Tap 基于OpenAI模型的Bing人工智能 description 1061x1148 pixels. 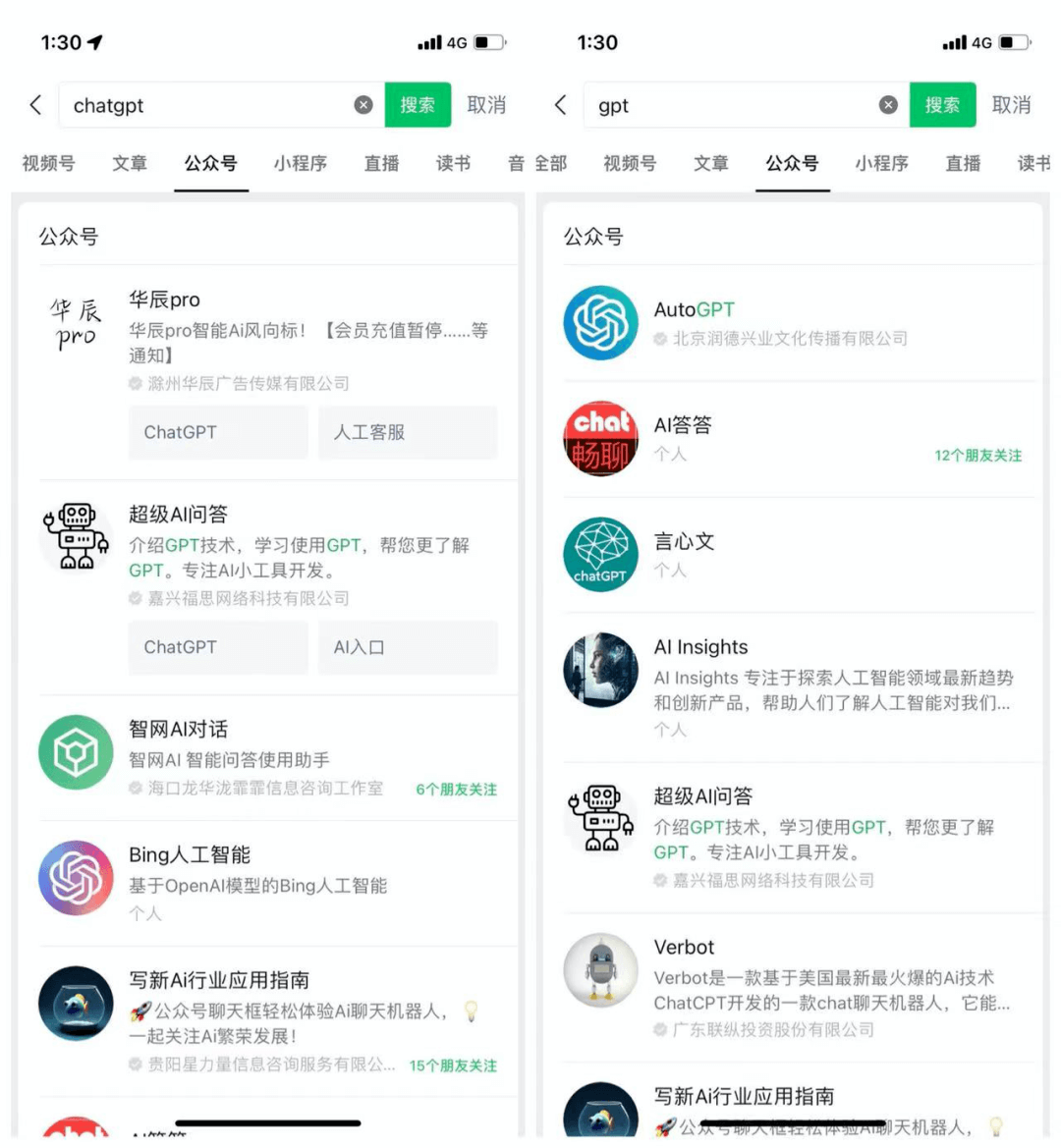tap(257, 886)
